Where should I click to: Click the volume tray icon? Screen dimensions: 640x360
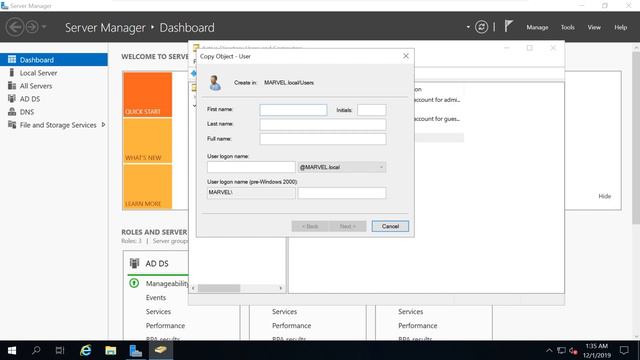point(573,351)
